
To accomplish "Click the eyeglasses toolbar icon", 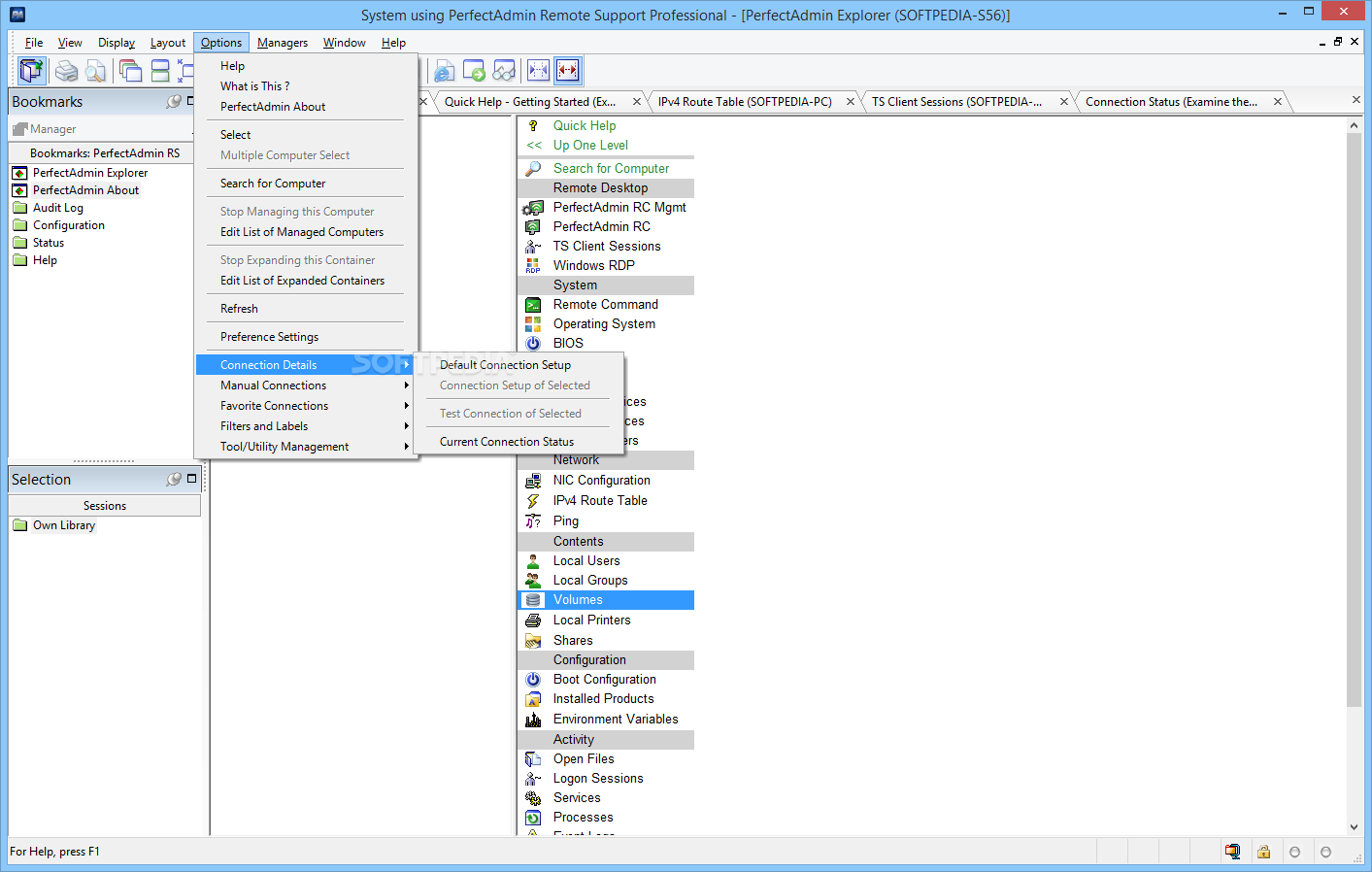I will click(504, 71).
